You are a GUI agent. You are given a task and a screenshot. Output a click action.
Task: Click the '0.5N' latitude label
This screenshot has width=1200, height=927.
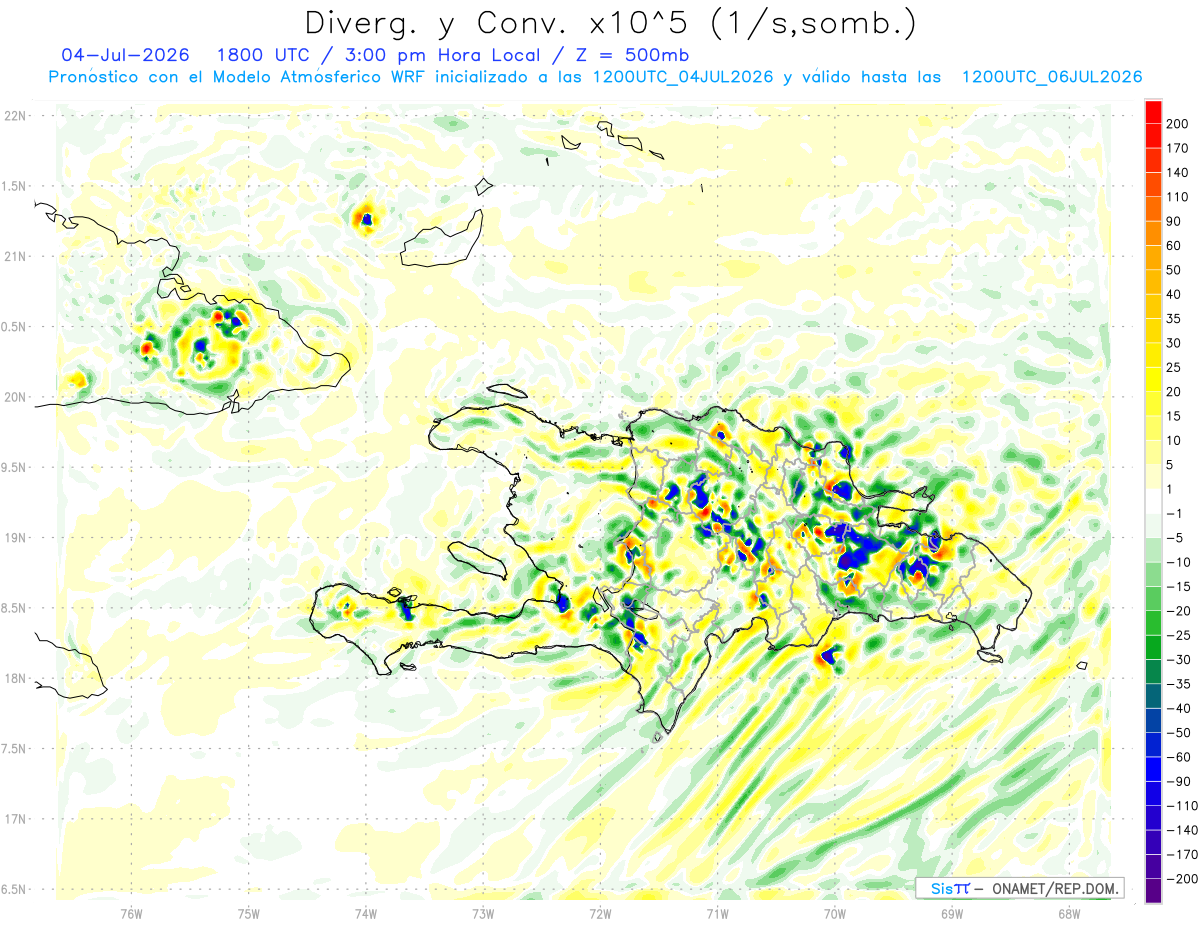[x=14, y=327]
